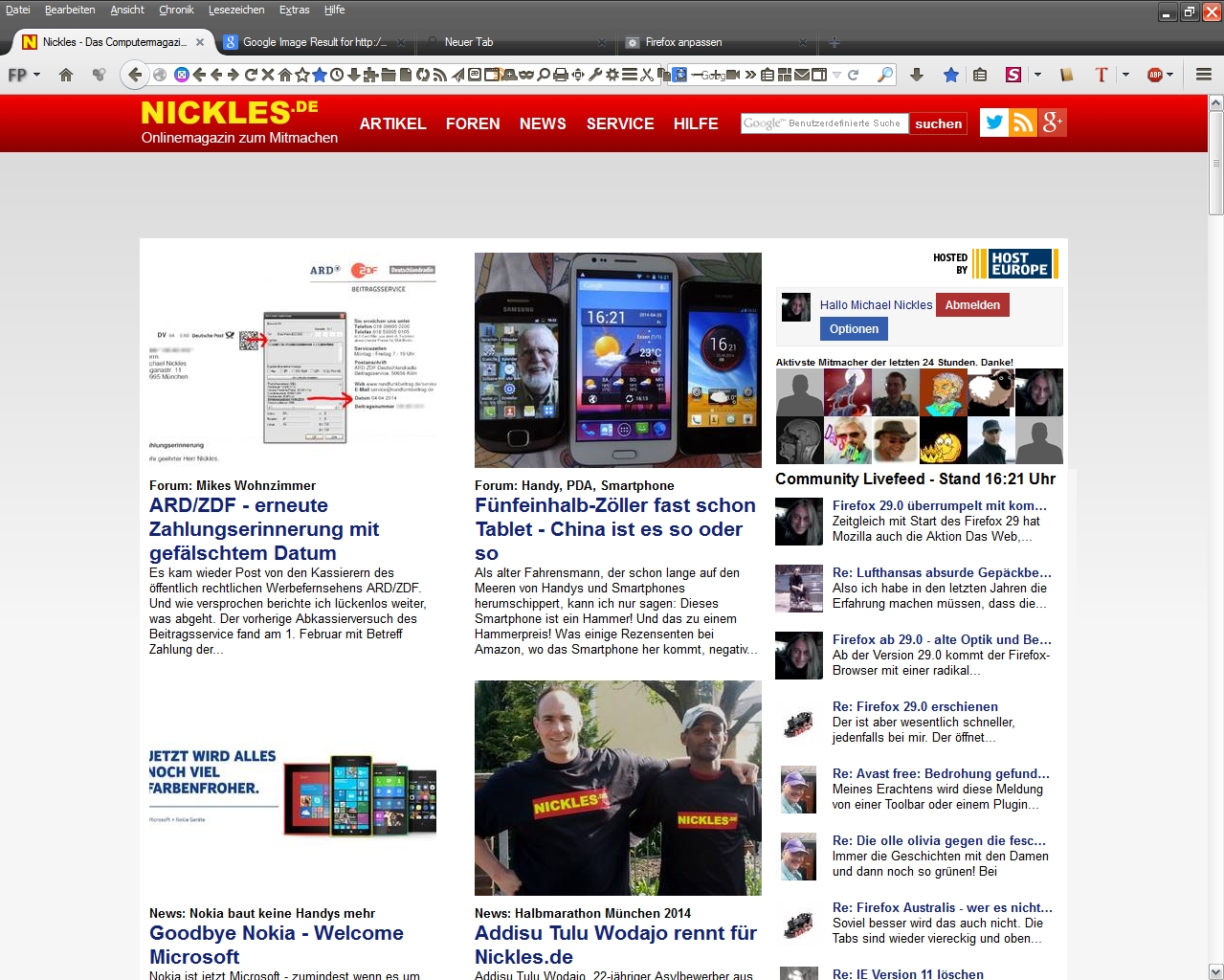Screen dimensions: 1224x980
Task: Open a new tab with the plus button
Action: click(x=834, y=42)
